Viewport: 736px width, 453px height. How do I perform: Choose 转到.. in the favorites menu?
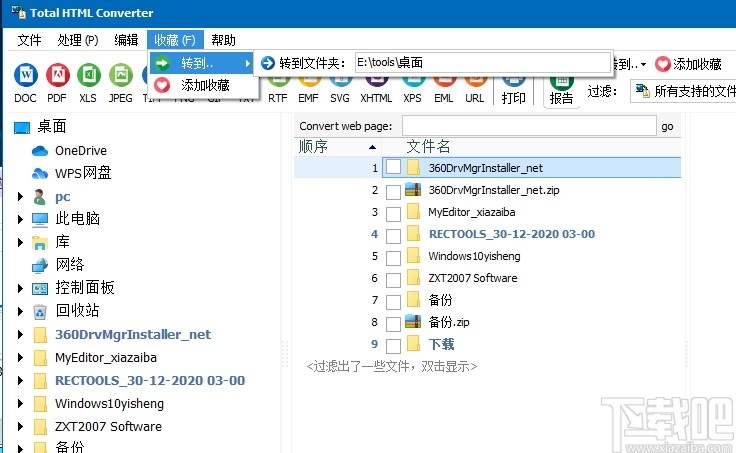pos(202,63)
